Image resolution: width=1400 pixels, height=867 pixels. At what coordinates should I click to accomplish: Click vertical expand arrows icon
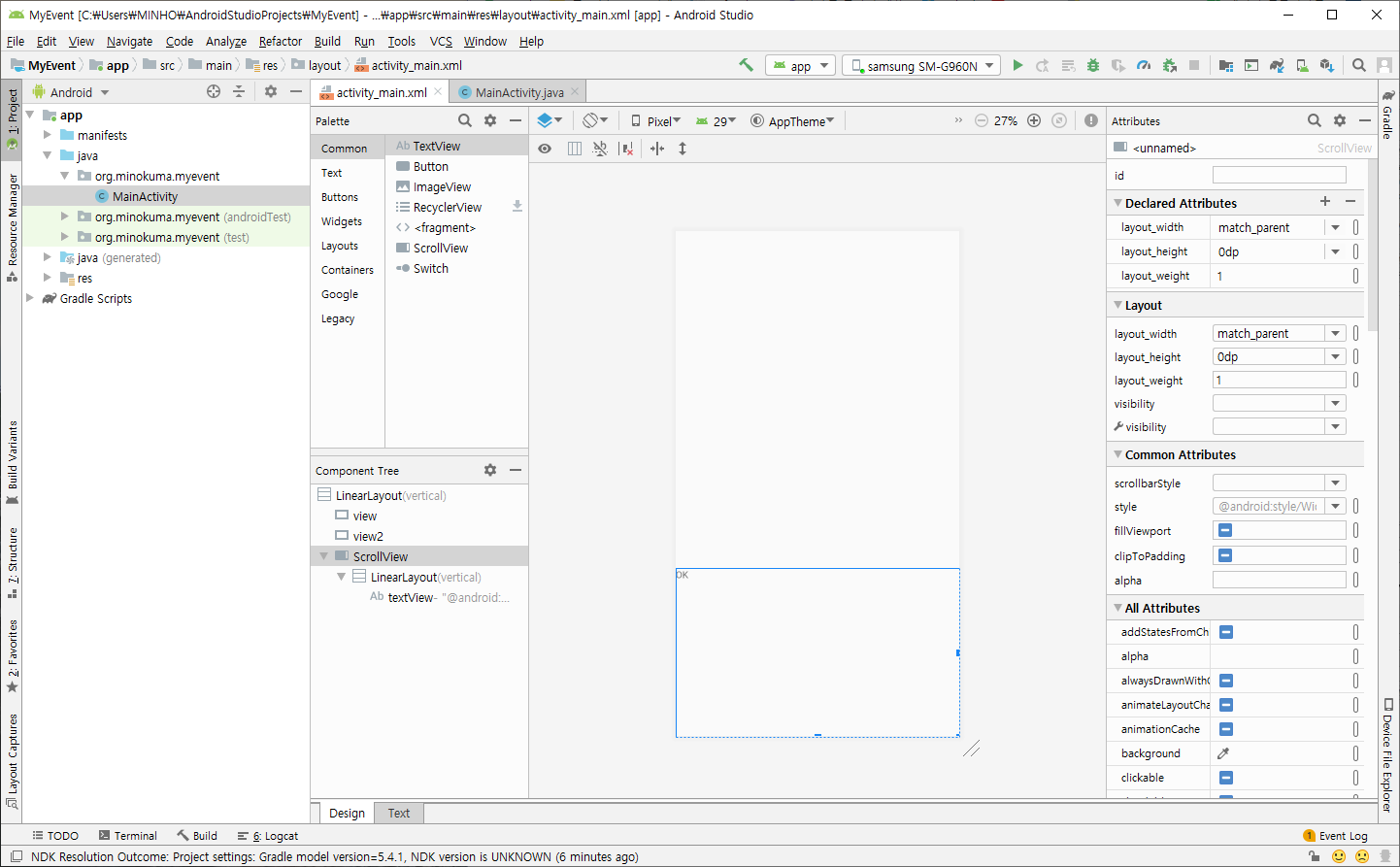pos(683,149)
